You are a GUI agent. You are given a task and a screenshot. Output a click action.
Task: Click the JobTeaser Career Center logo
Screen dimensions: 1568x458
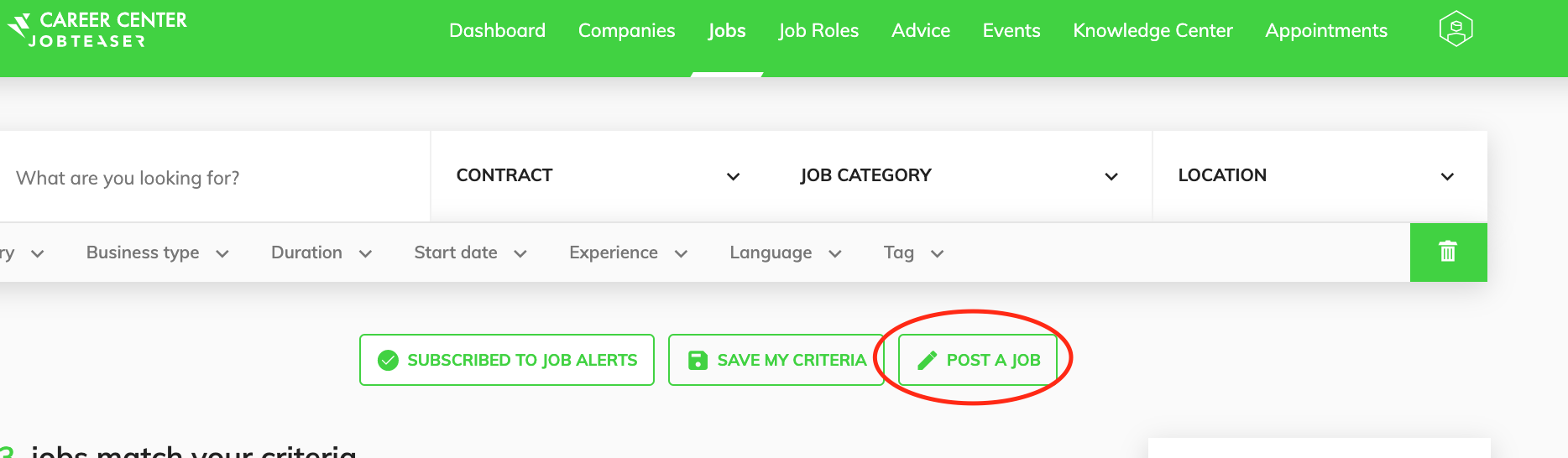(97, 30)
